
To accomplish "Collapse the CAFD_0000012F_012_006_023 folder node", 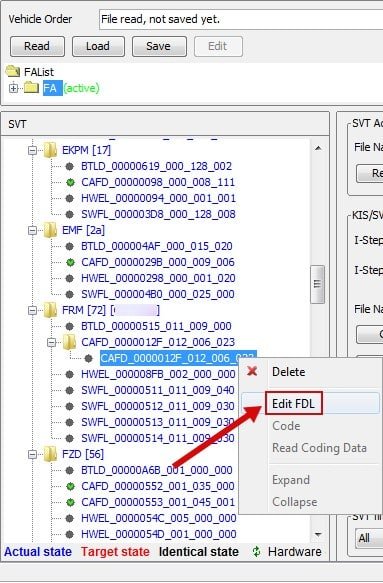I will tap(52, 342).
